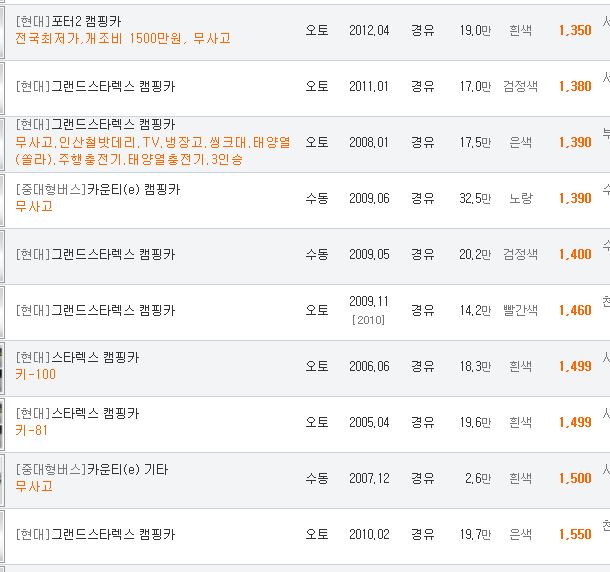Viewport: 610px width, 572px height.
Task: Click the date 2009.11
Action: [x=369, y=301]
